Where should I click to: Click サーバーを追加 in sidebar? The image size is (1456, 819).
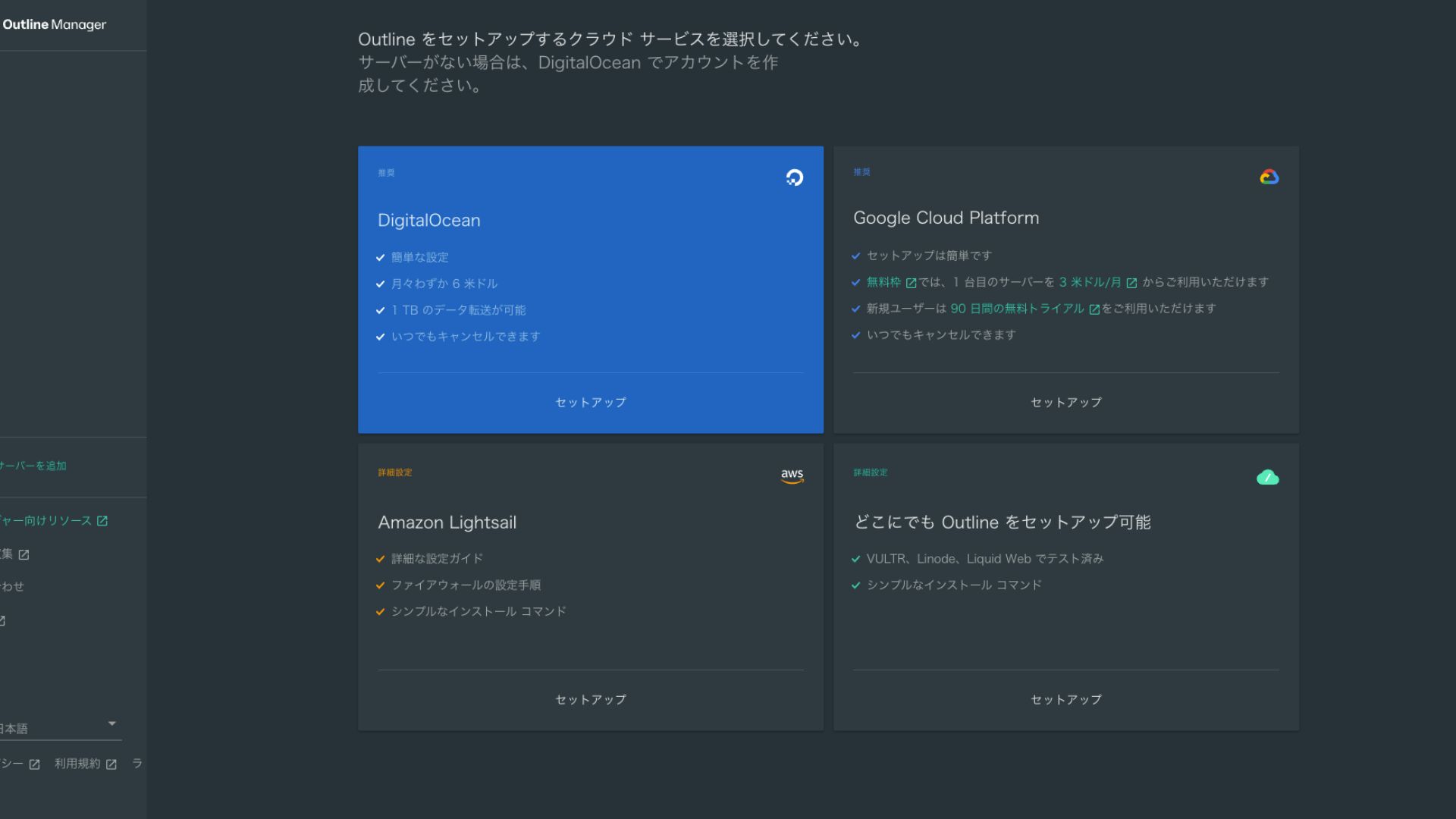coord(33,466)
